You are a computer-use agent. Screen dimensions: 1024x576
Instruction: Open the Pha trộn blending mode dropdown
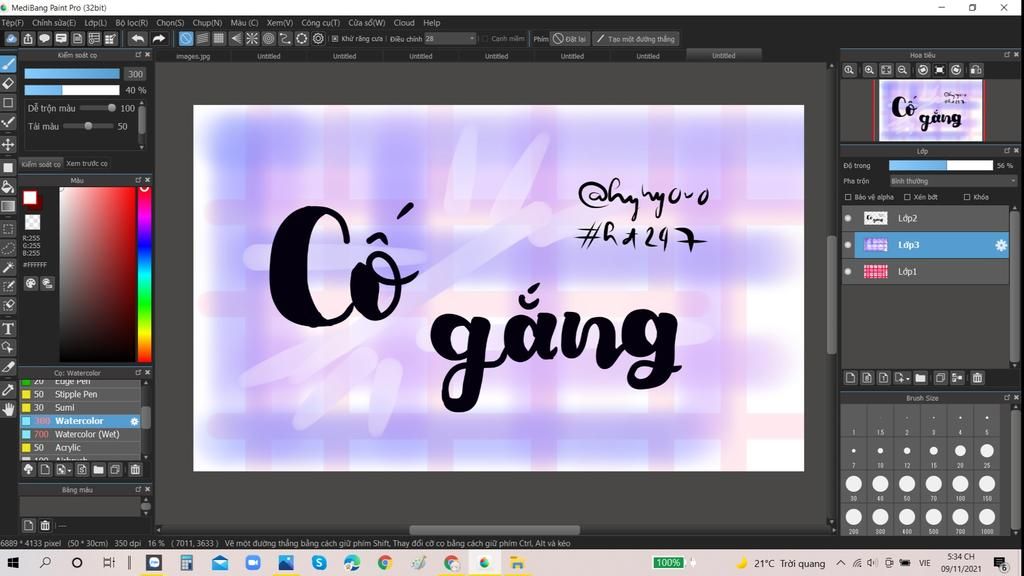(953, 181)
